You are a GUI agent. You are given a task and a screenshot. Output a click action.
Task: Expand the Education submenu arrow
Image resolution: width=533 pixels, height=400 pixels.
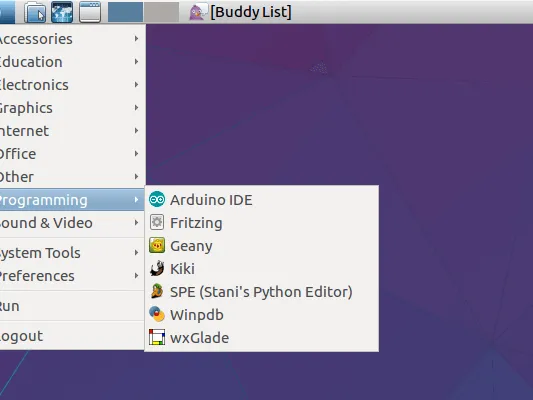(136, 62)
